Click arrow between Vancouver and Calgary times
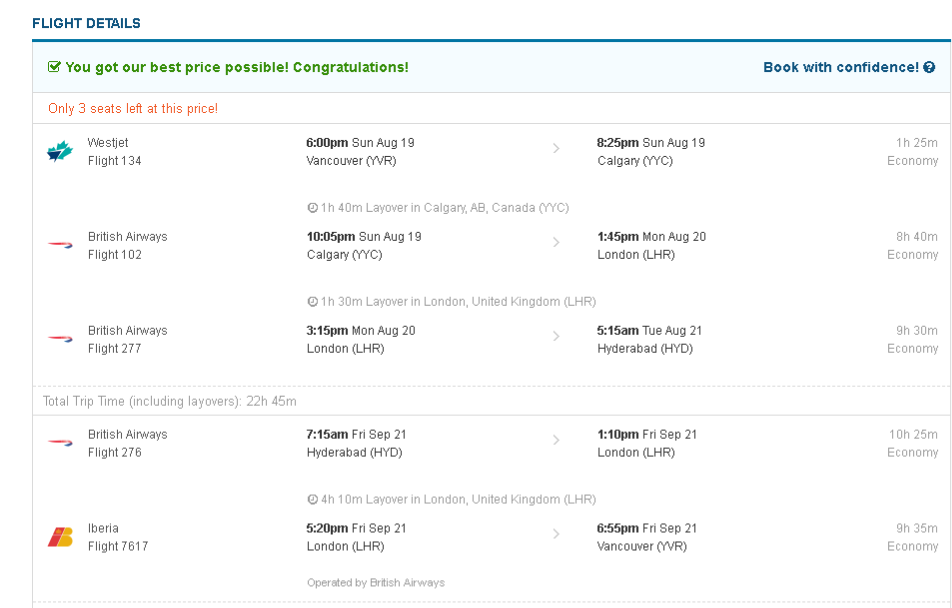The width and height of the screenshot is (952, 608). point(556,149)
